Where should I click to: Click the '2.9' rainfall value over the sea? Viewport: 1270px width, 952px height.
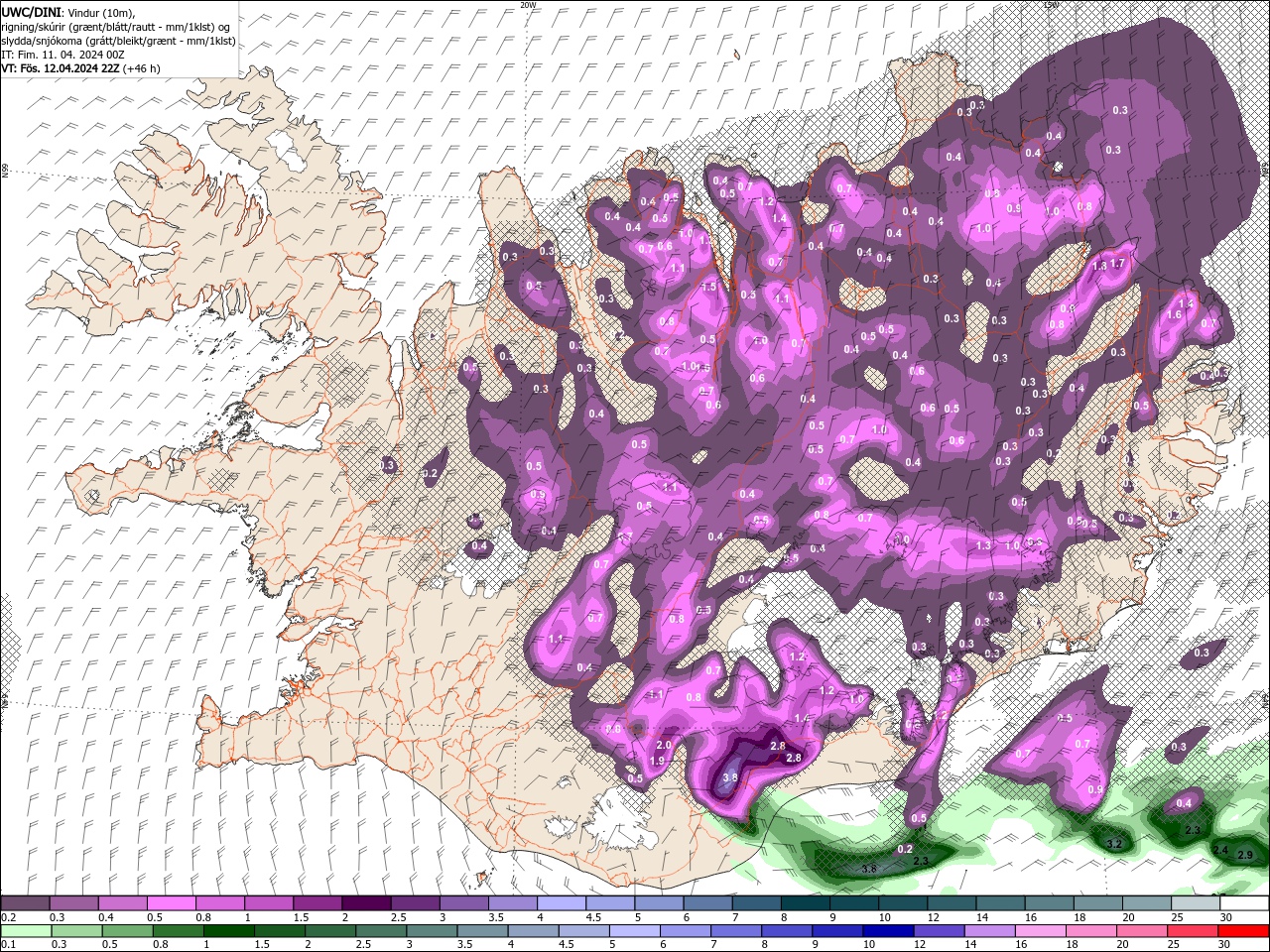tap(1246, 855)
